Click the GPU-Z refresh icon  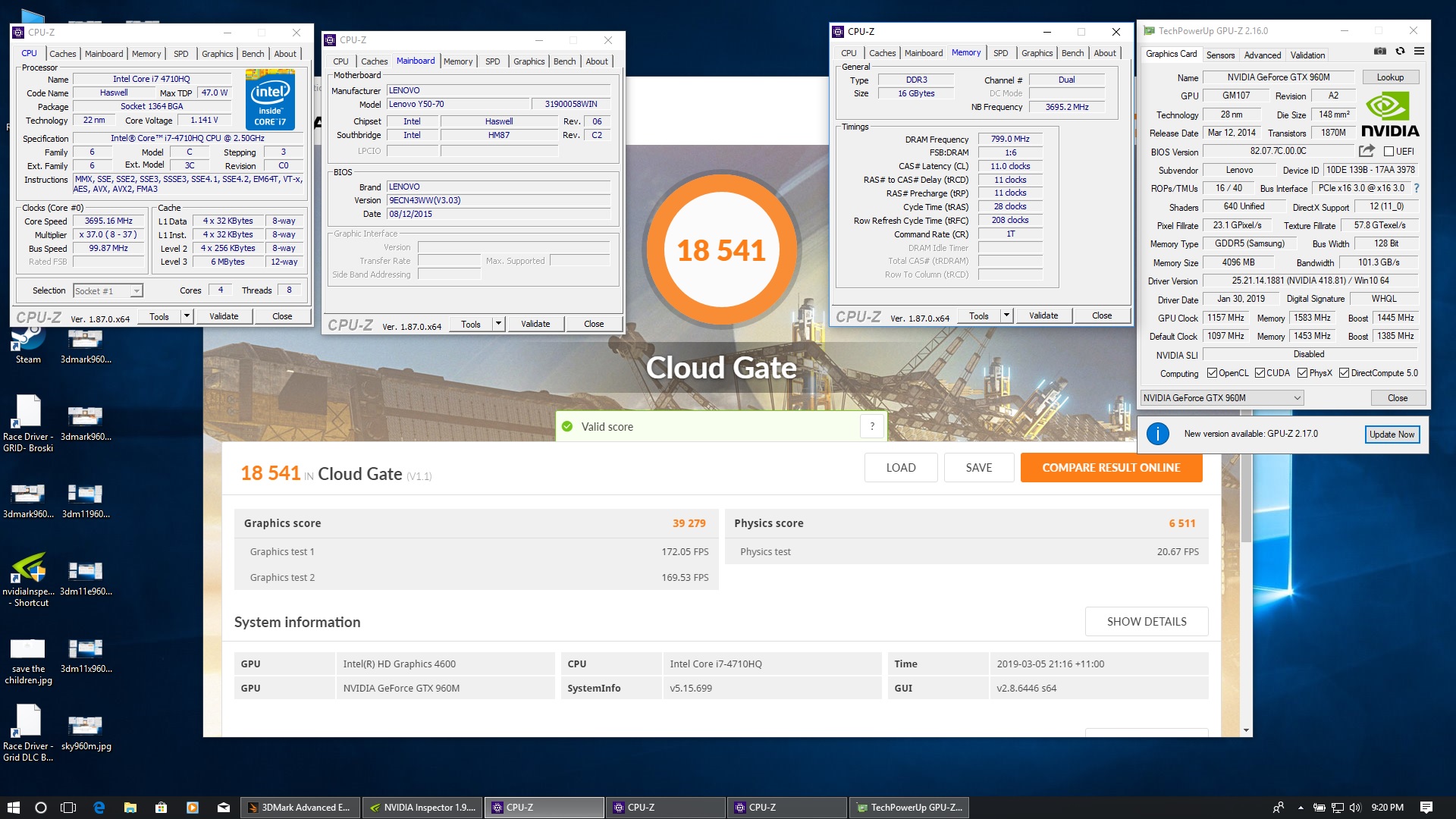pos(1400,52)
